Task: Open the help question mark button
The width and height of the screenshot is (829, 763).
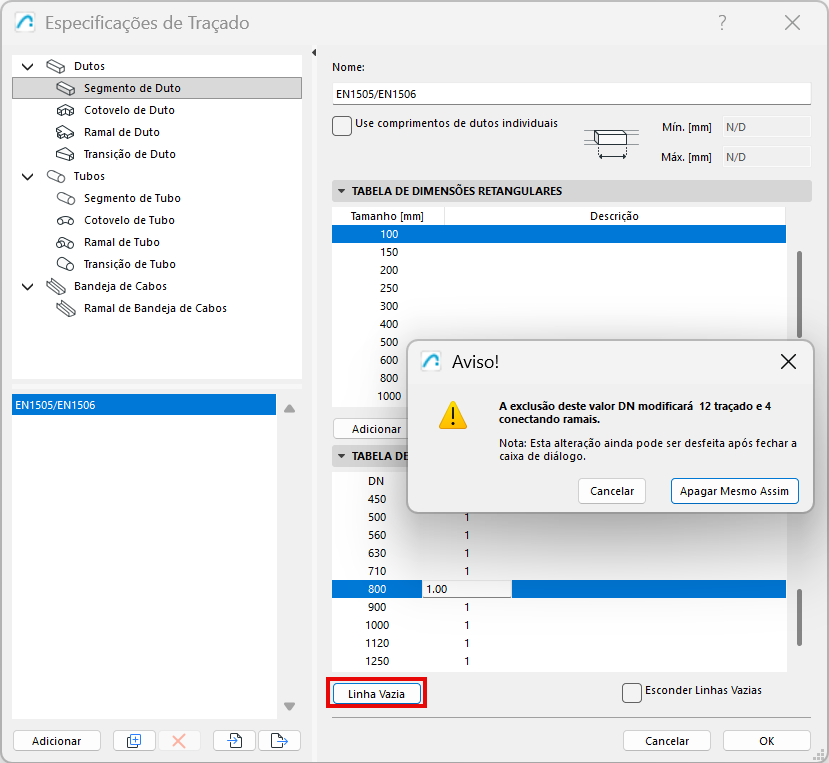Action: coord(722,23)
